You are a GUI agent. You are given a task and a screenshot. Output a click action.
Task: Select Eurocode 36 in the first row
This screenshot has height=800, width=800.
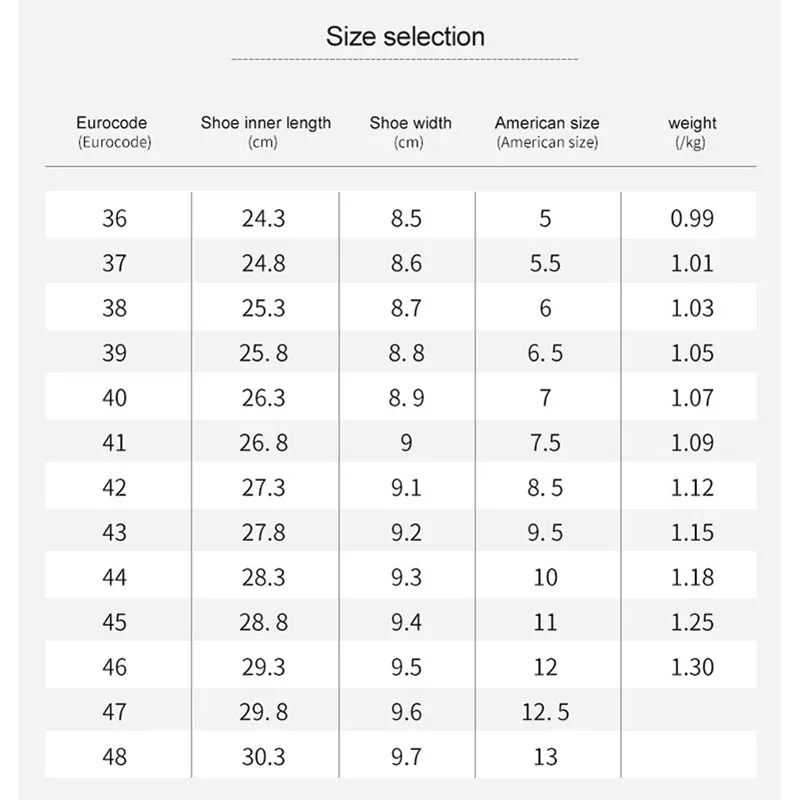[x=115, y=218]
